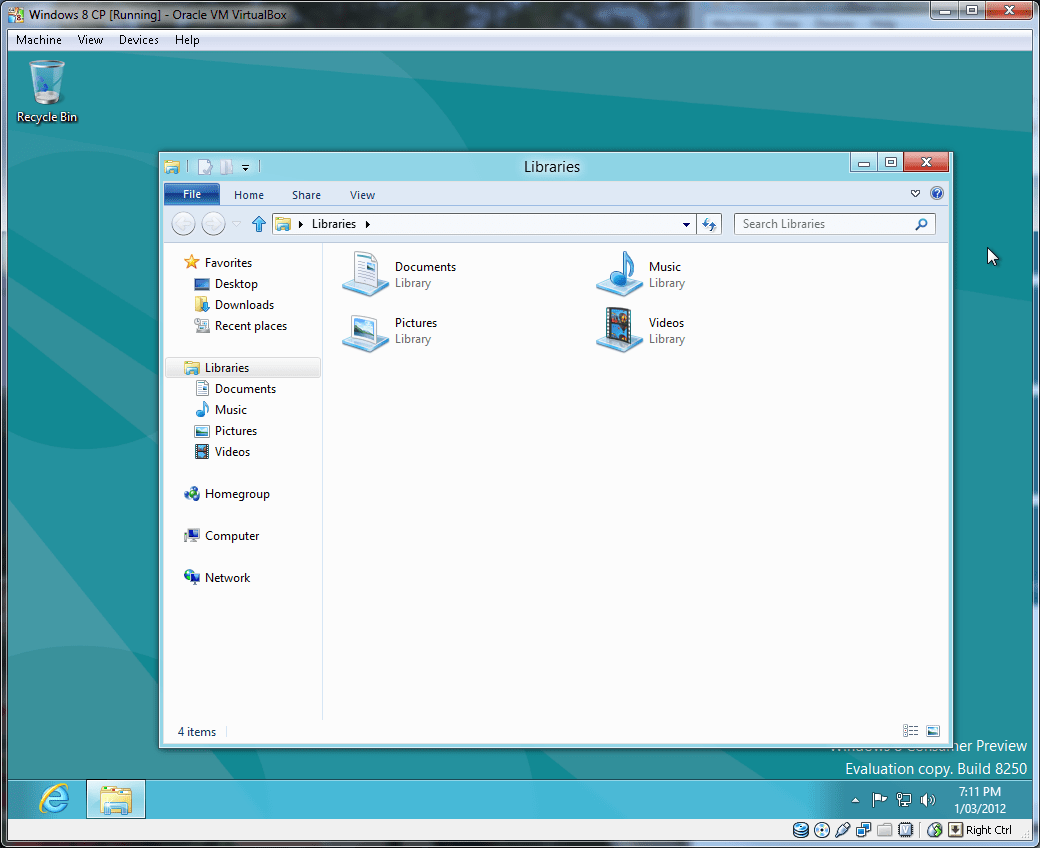Expand the ribbon with the chevron arrow
Image resolution: width=1040 pixels, height=848 pixels.
tap(915, 194)
